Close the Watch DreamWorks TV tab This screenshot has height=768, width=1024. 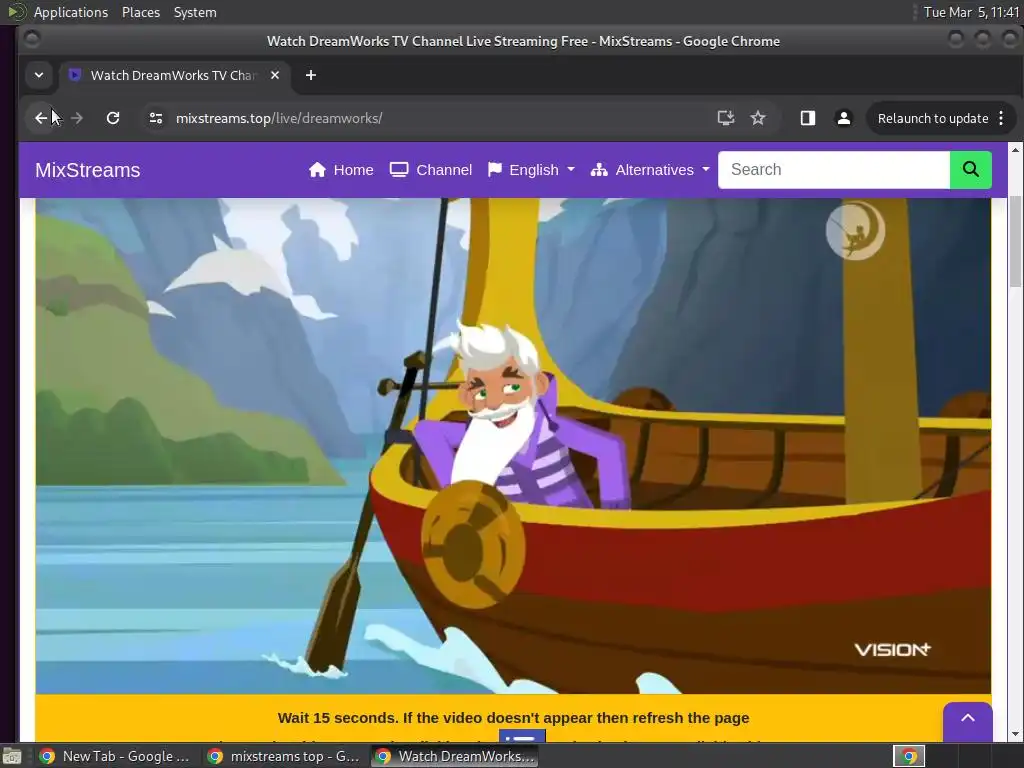pos(275,75)
